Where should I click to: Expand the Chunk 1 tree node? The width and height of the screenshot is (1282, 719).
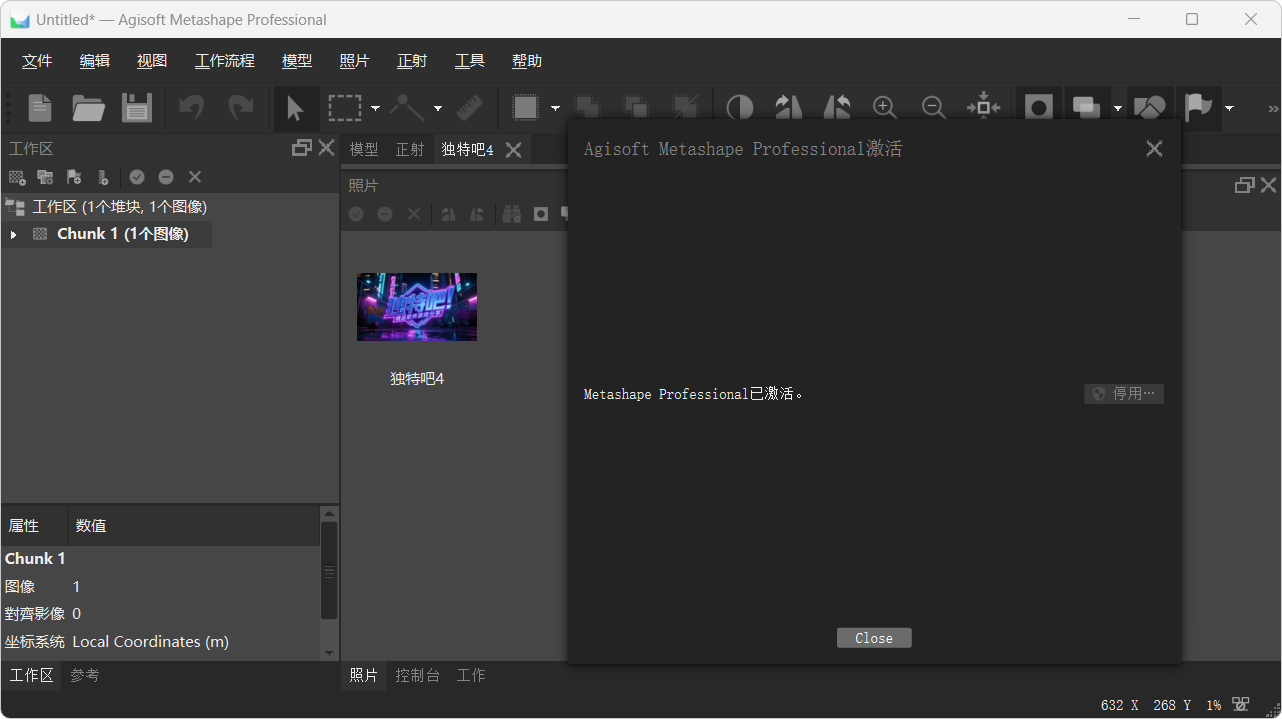click(x=13, y=234)
